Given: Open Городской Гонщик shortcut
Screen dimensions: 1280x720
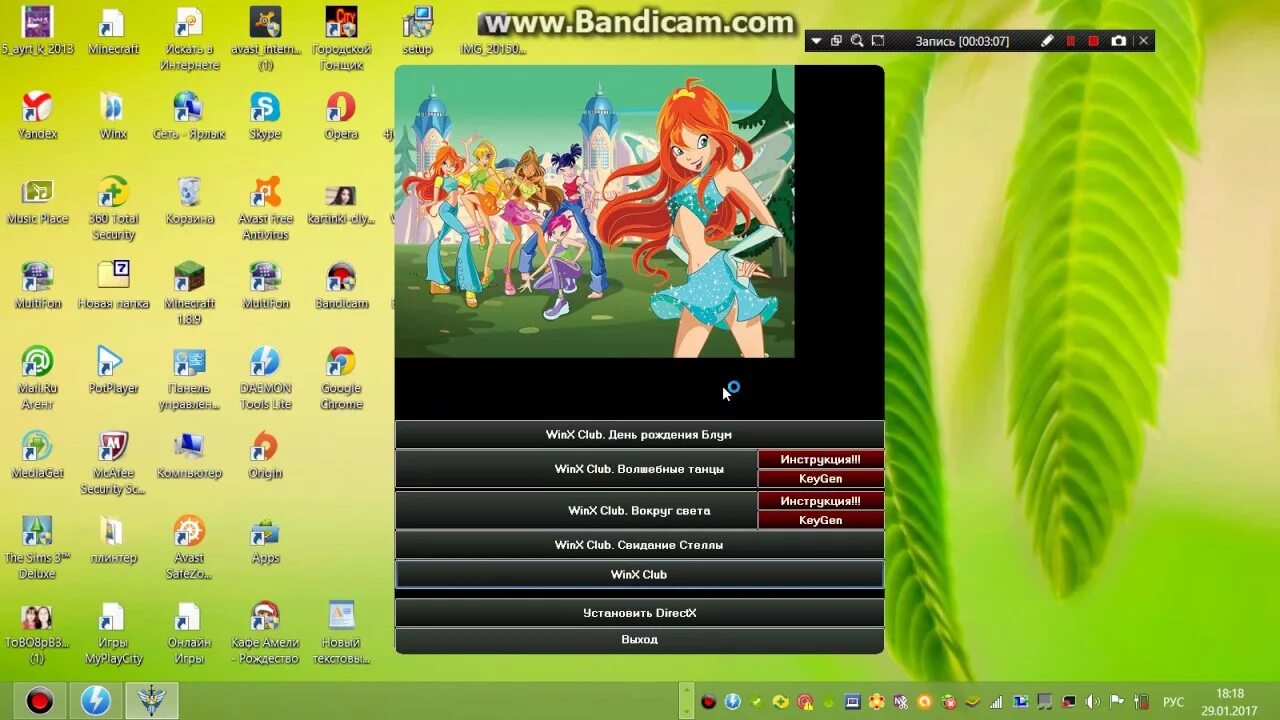Looking at the screenshot, I should (341, 39).
